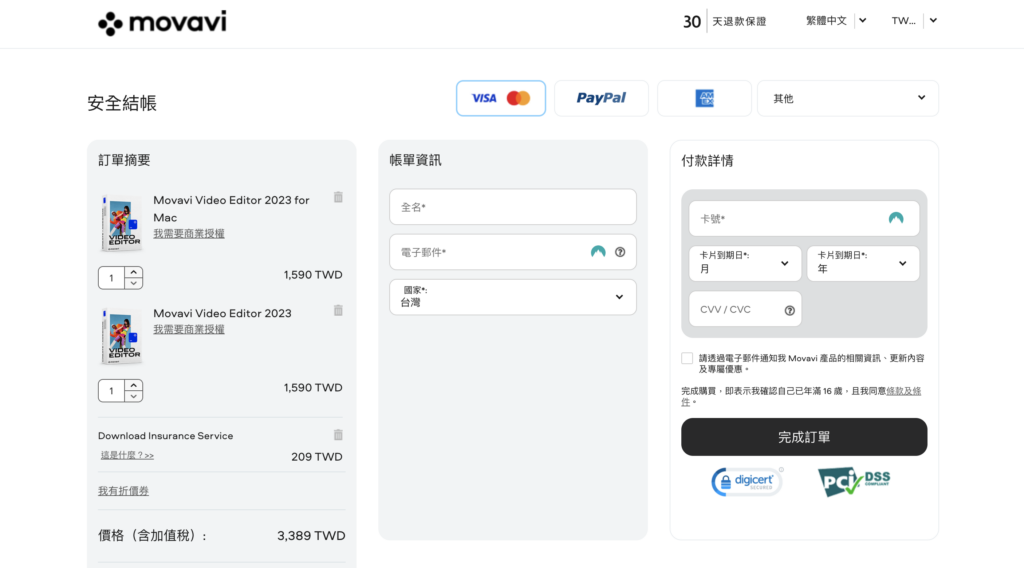Click password manager icon in email field
The image size is (1024, 568).
[x=598, y=252]
